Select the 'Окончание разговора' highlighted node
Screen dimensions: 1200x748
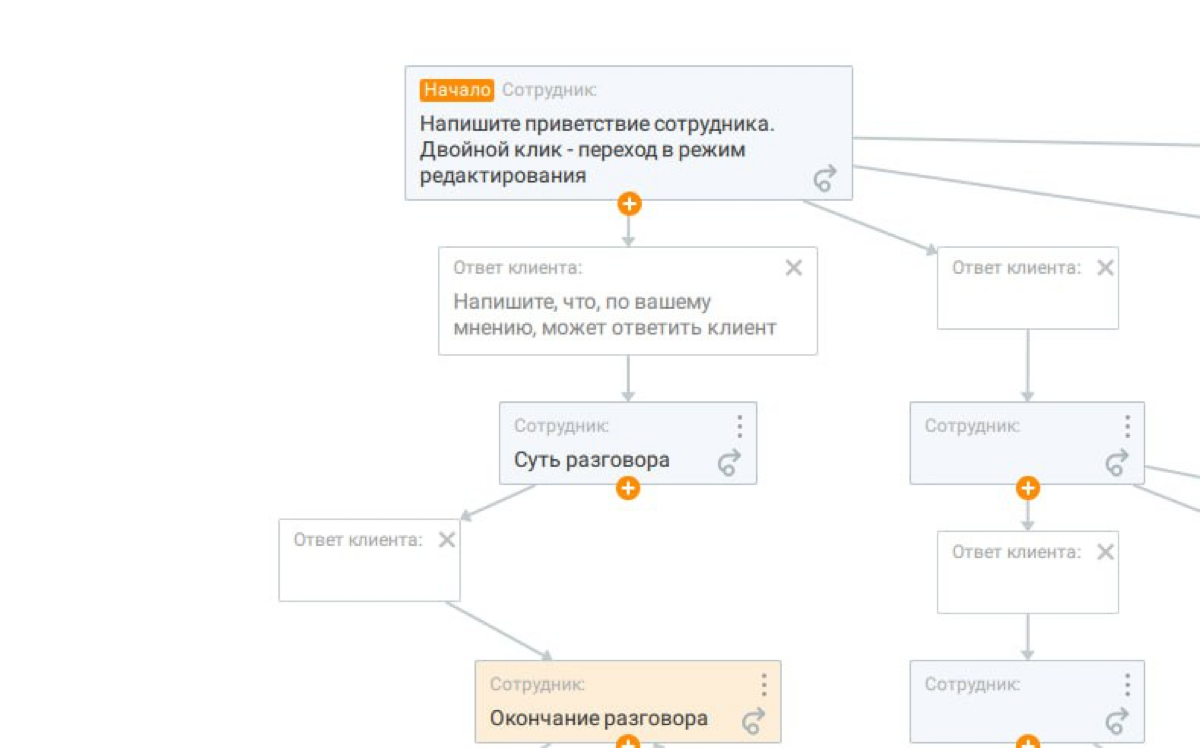[x=628, y=701]
